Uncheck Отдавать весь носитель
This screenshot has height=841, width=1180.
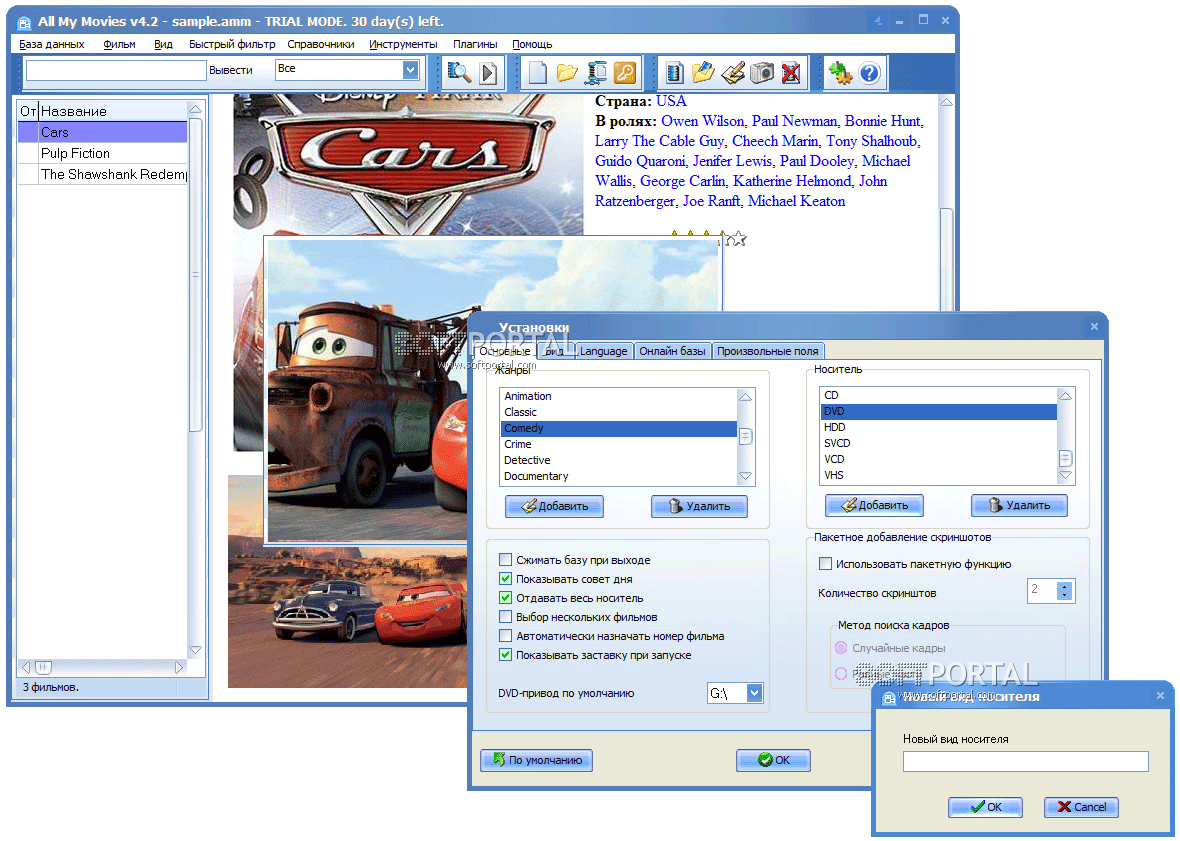point(506,598)
